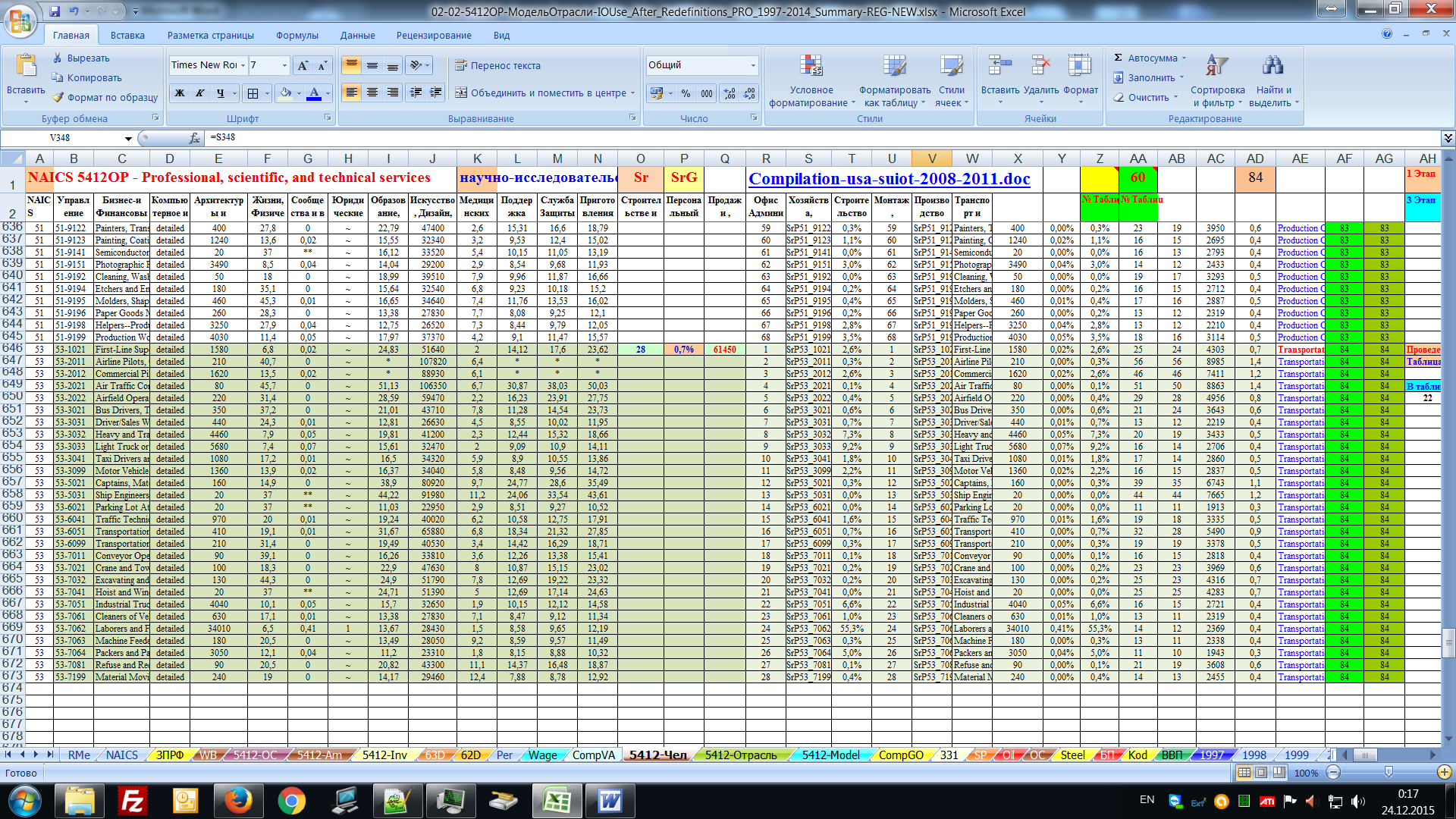
Task: Click the Автосумма button
Action: [1150, 58]
